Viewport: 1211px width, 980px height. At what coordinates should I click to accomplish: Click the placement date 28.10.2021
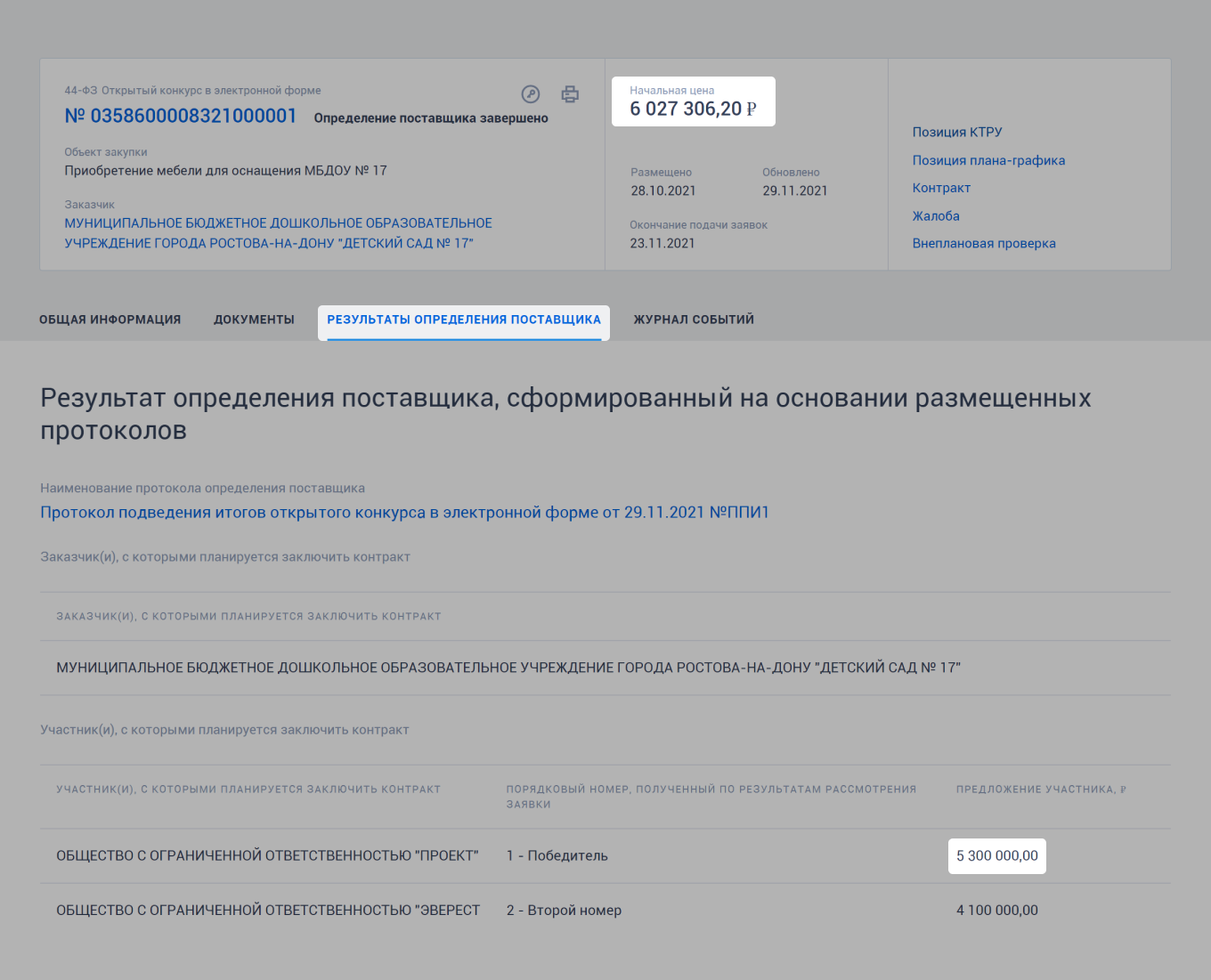663,190
